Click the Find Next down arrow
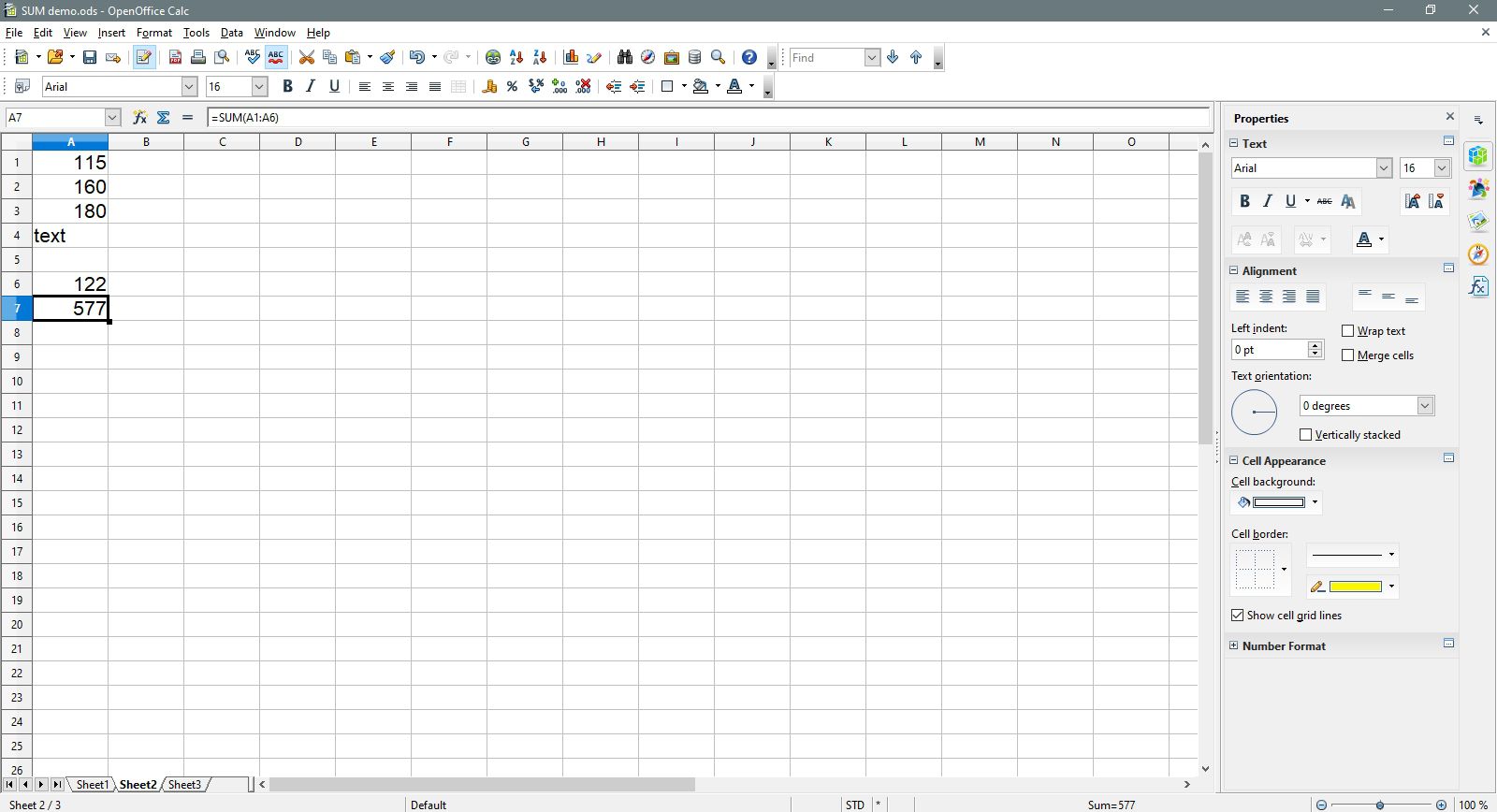1497x812 pixels. [893, 58]
